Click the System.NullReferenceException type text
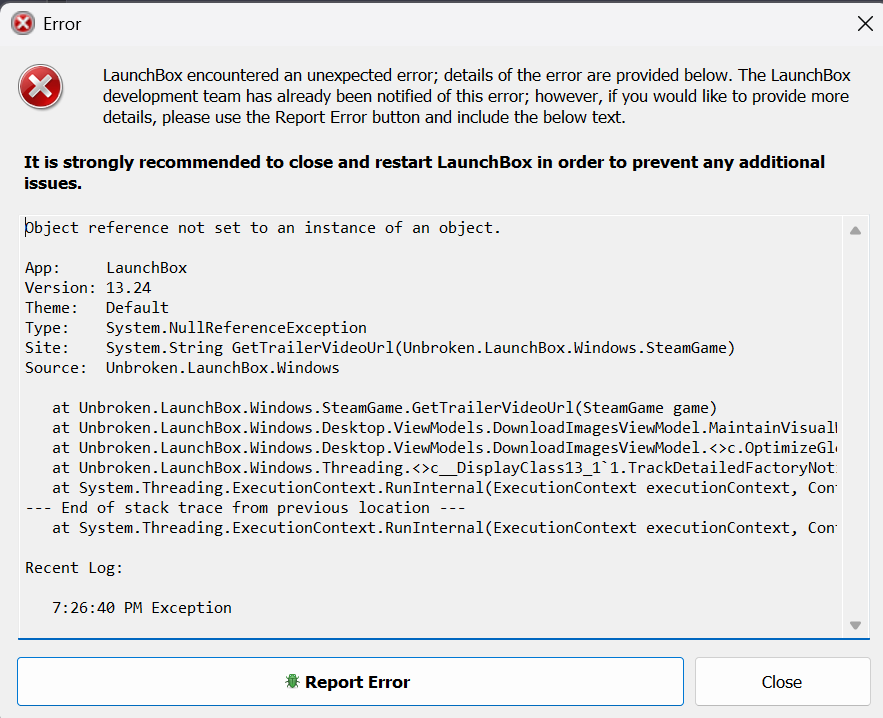 click(236, 328)
